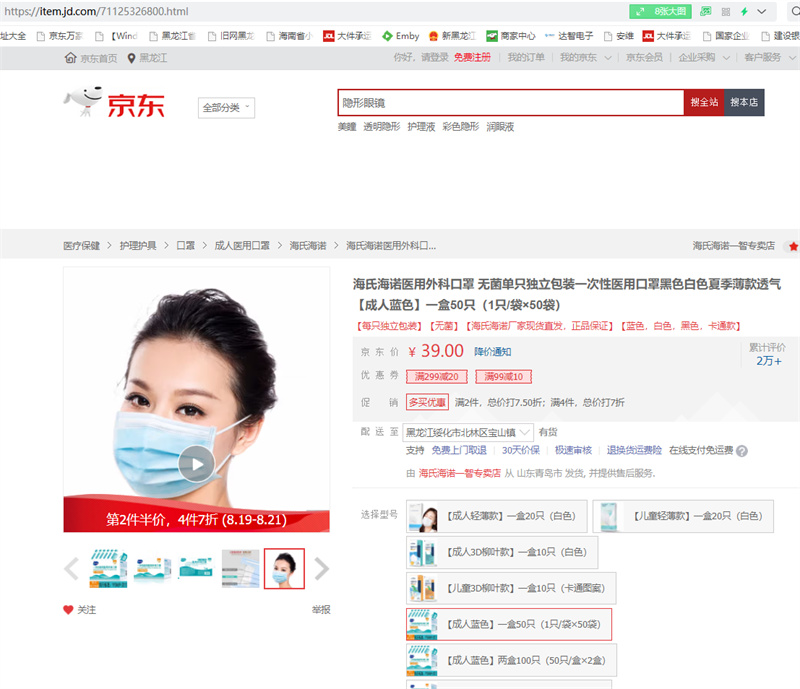This screenshot has width=800, height=689.
Task: Click the location pin icon for 黑龙江
Action: point(131,58)
